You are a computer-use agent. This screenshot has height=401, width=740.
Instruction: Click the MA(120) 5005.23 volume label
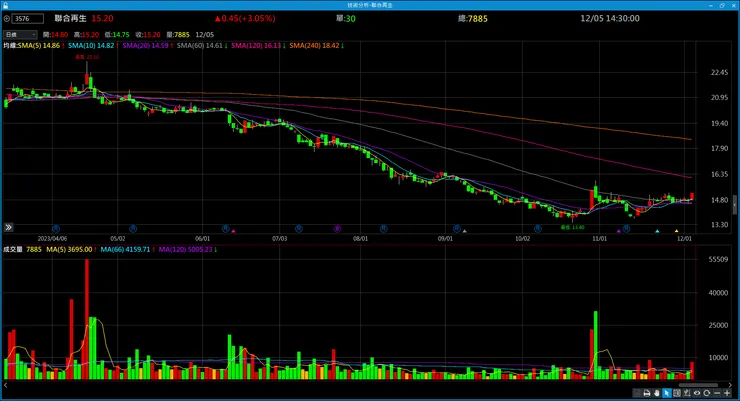(185, 249)
